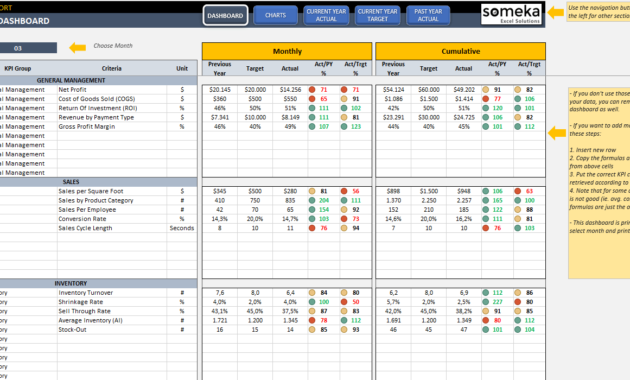The height and width of the screenshot is (380, 630).
Task: Click the red dot beside Net Profit monthly Act/PY 71
Action: [312, 90]
